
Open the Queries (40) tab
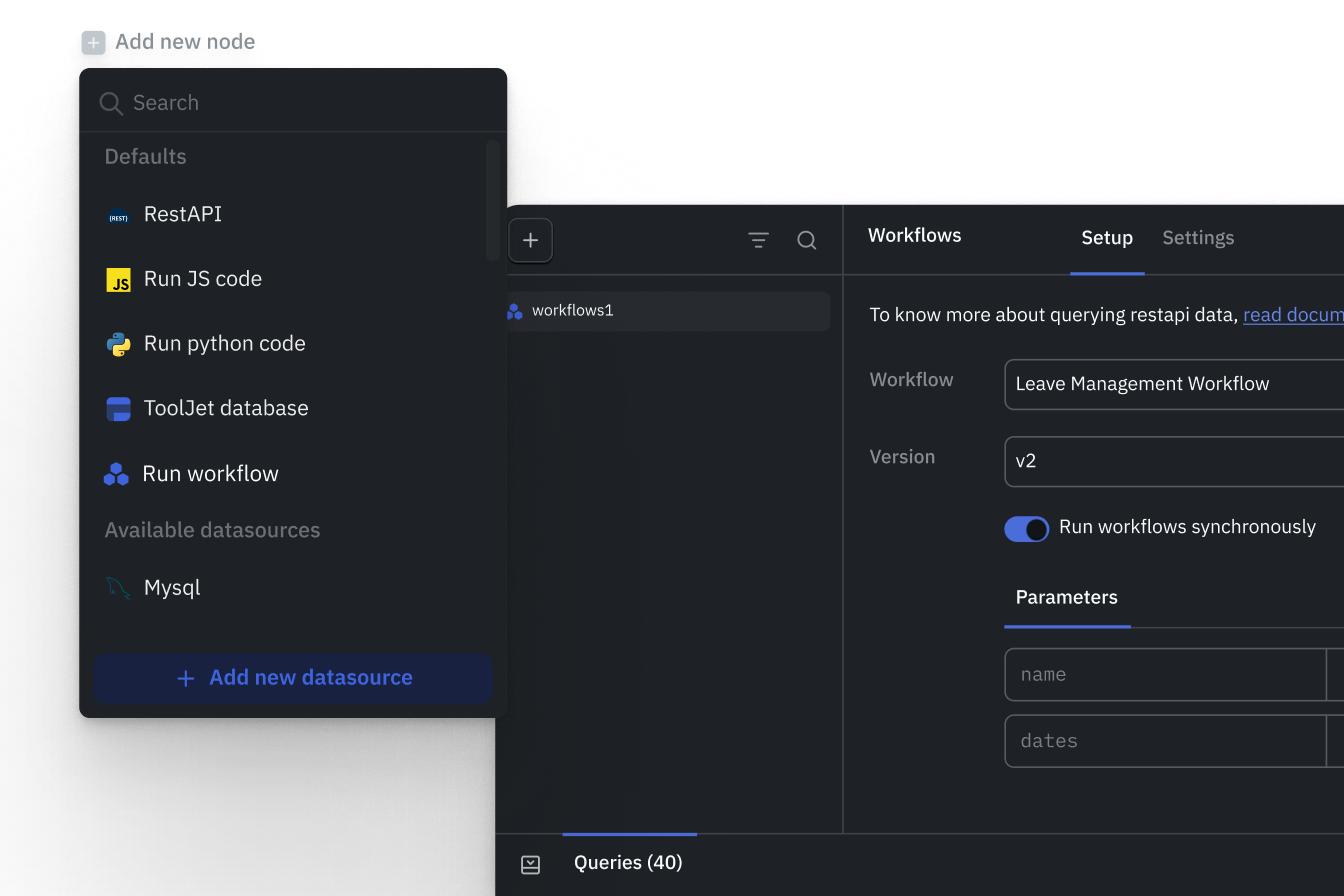(x=628, y=863)
